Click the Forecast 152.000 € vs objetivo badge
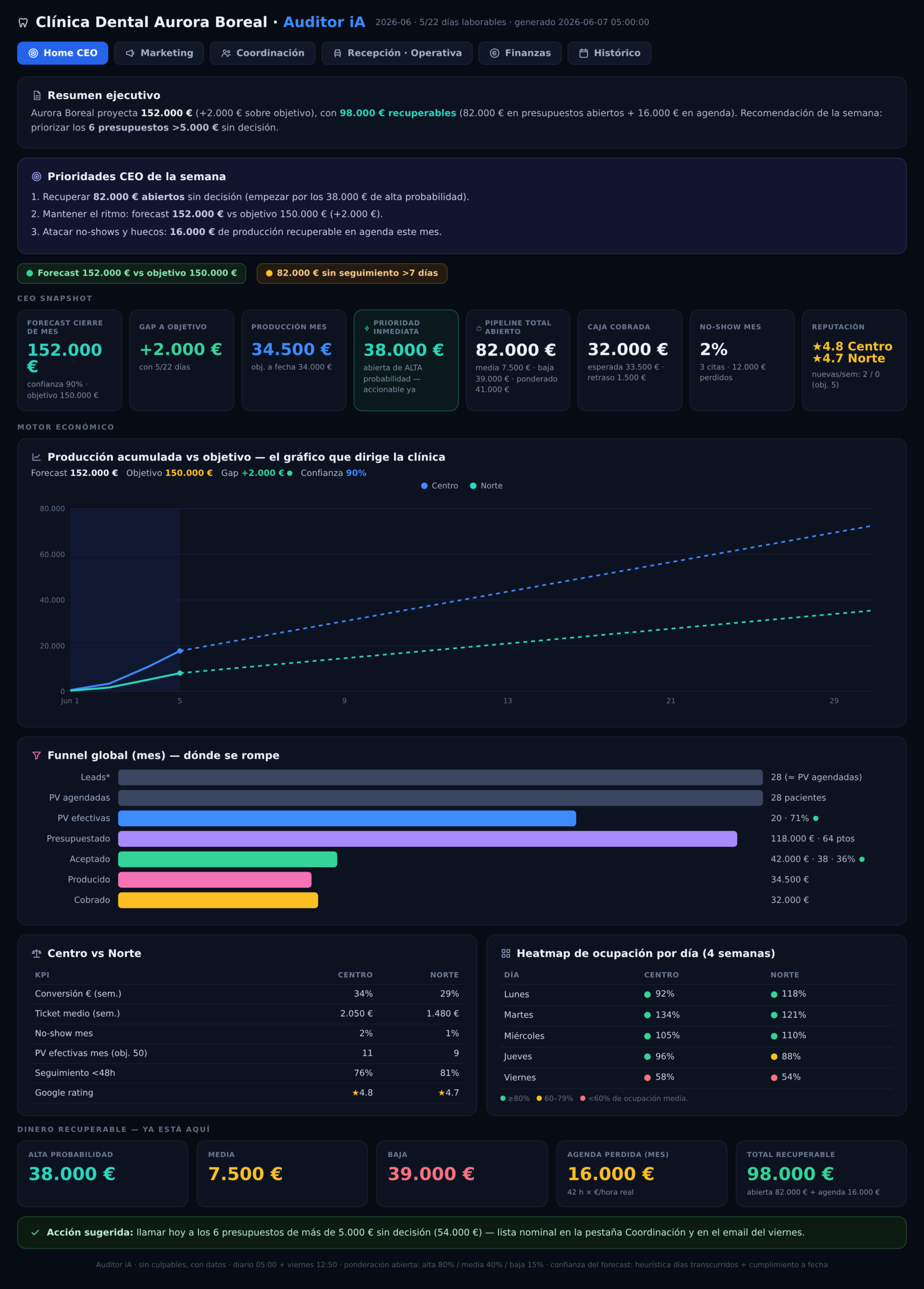Viewport: 924px width, 1289px height. [x=131, y=273]
